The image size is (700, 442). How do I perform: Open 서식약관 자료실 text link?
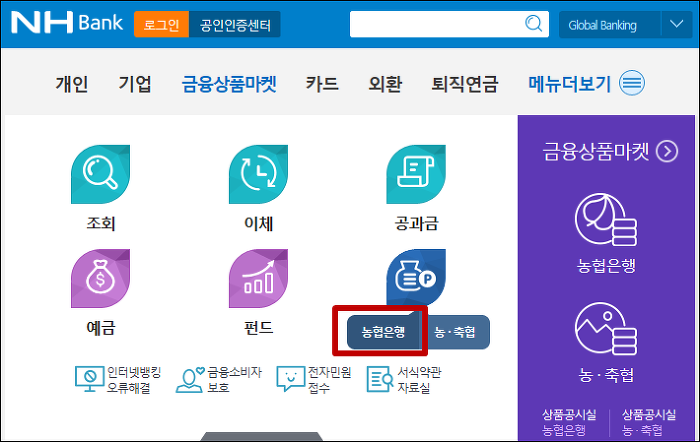tap(419, 380)
